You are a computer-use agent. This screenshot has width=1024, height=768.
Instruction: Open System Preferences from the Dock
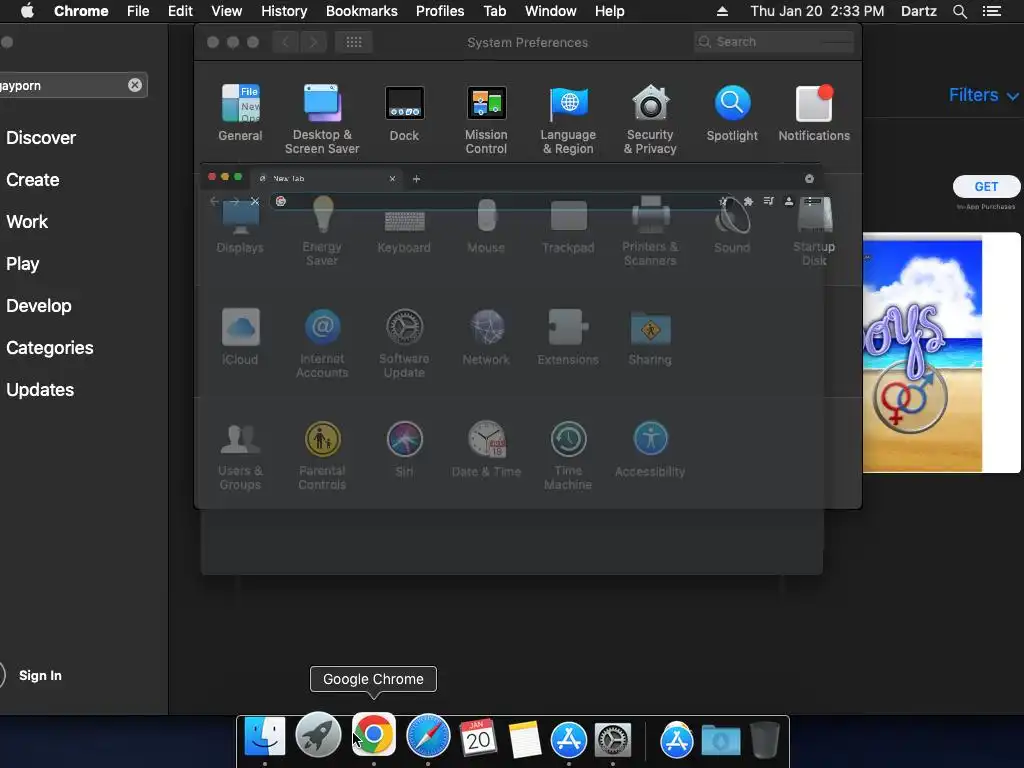click(613, 739)
